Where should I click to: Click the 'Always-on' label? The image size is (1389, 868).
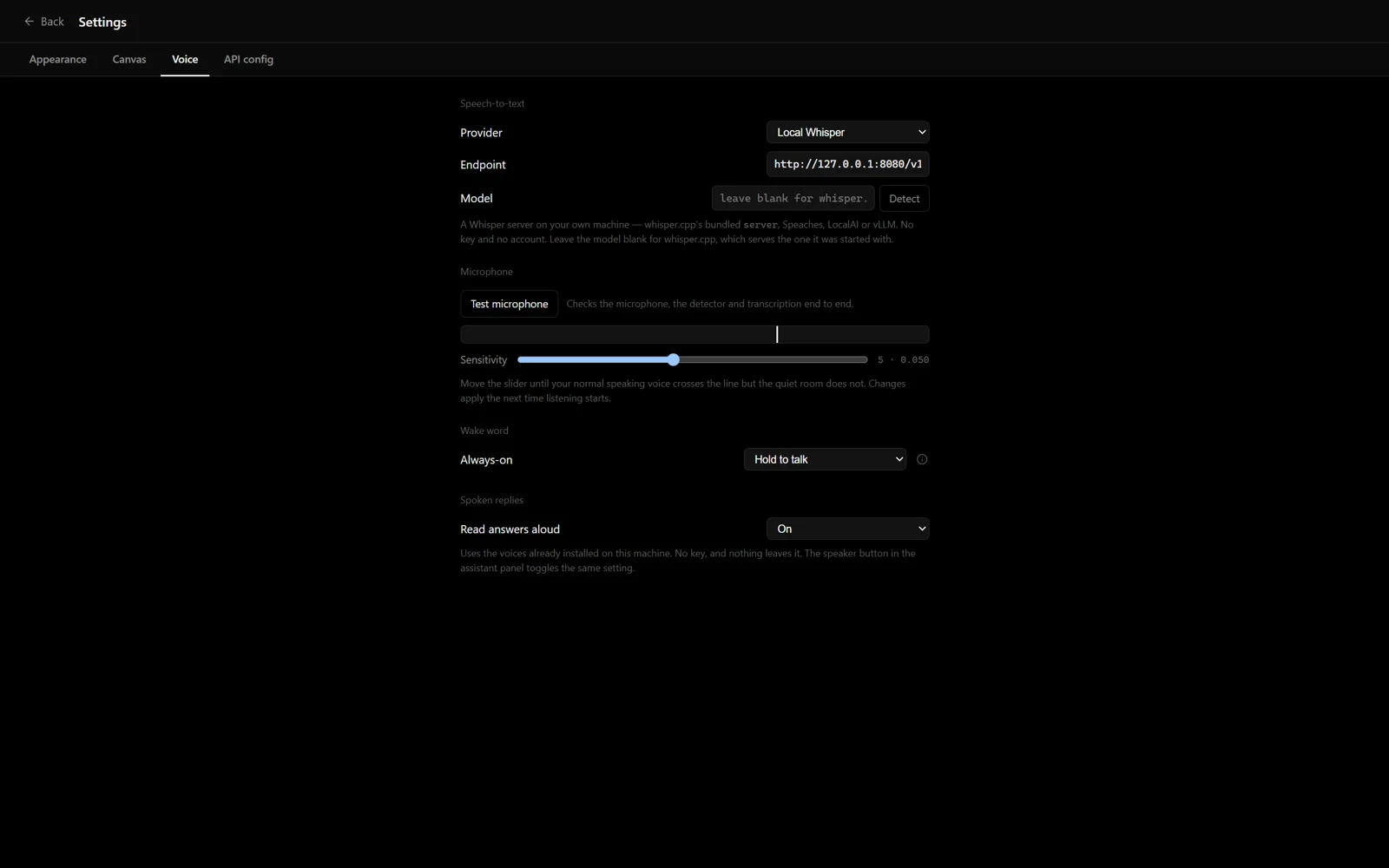[486, 460]
